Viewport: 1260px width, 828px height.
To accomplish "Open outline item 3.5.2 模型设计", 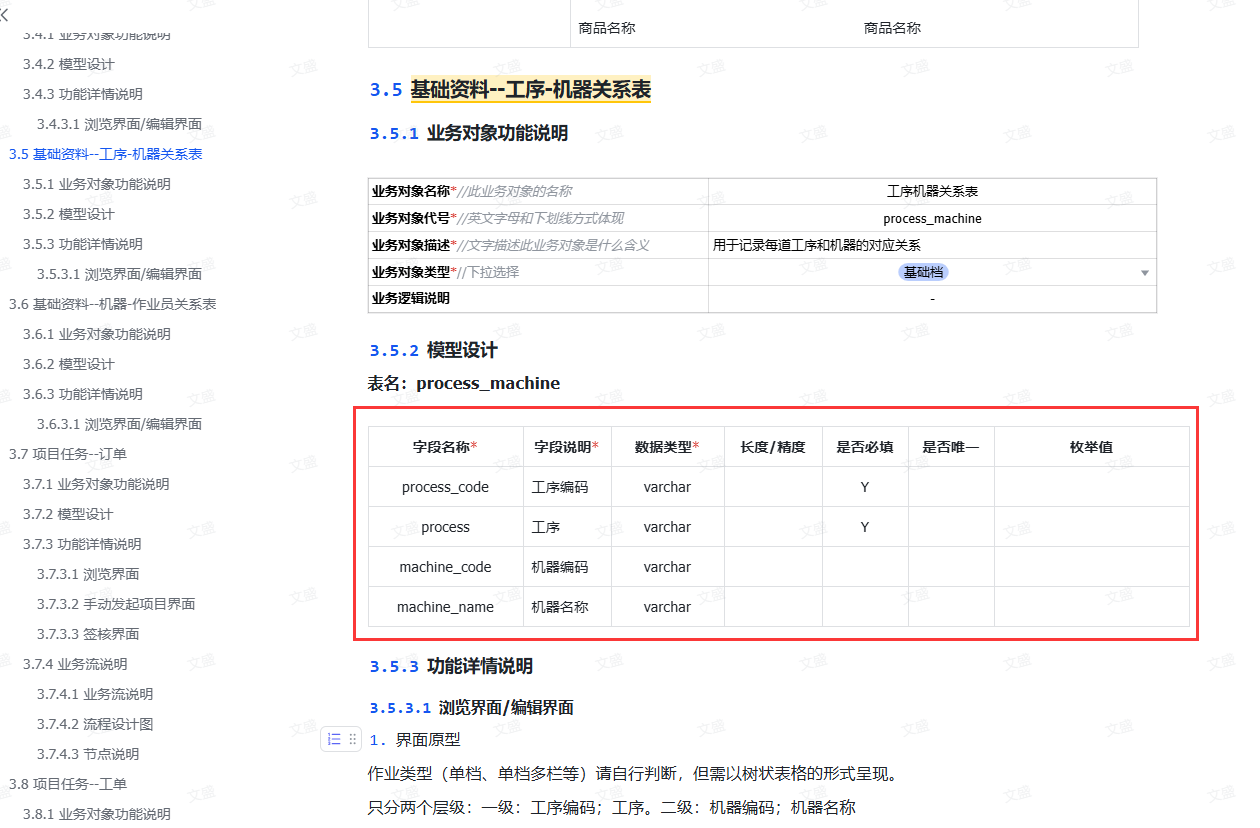I will pyautogui.click(x=69, y=214).
